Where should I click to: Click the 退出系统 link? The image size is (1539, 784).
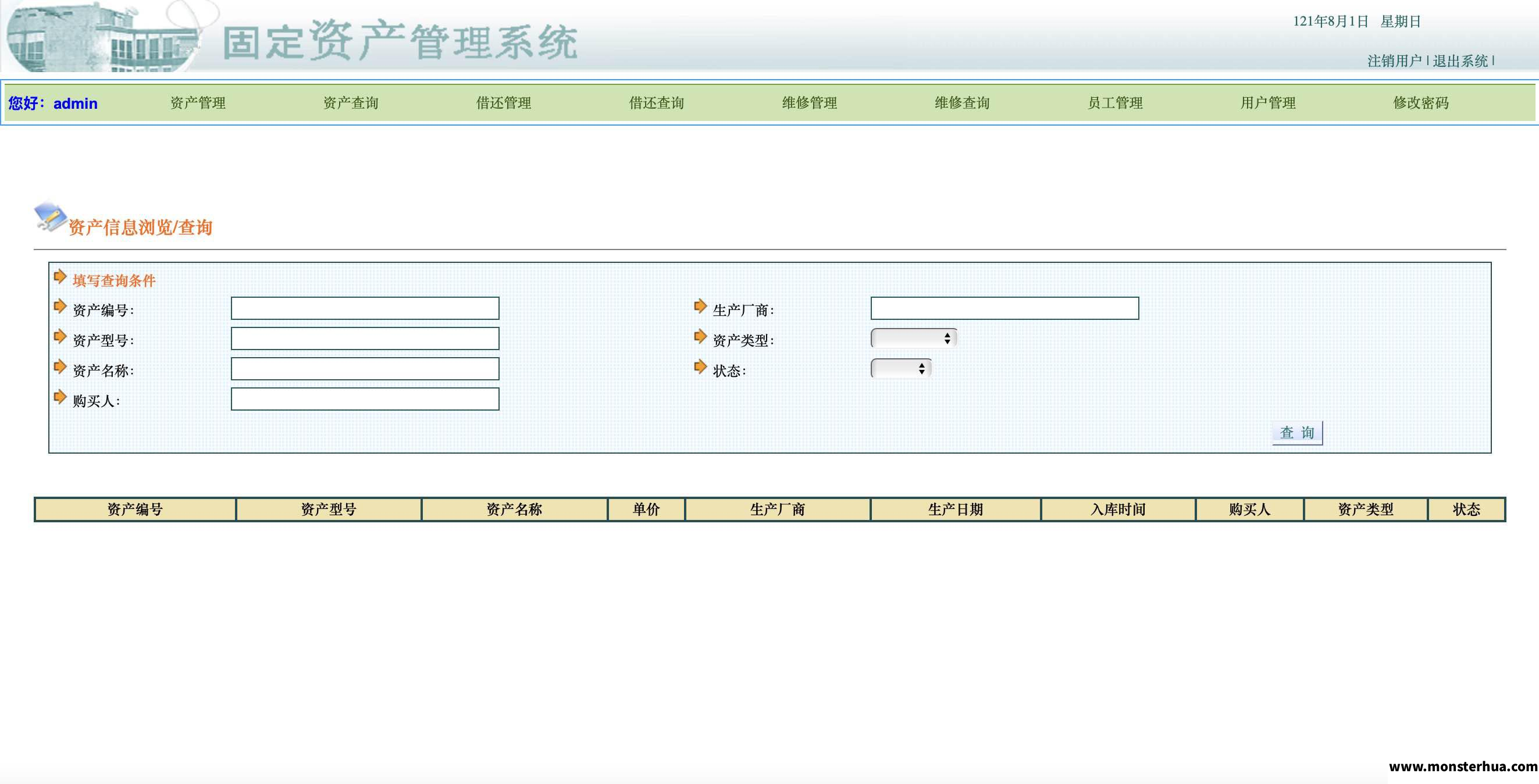[x=1460, y=61]
